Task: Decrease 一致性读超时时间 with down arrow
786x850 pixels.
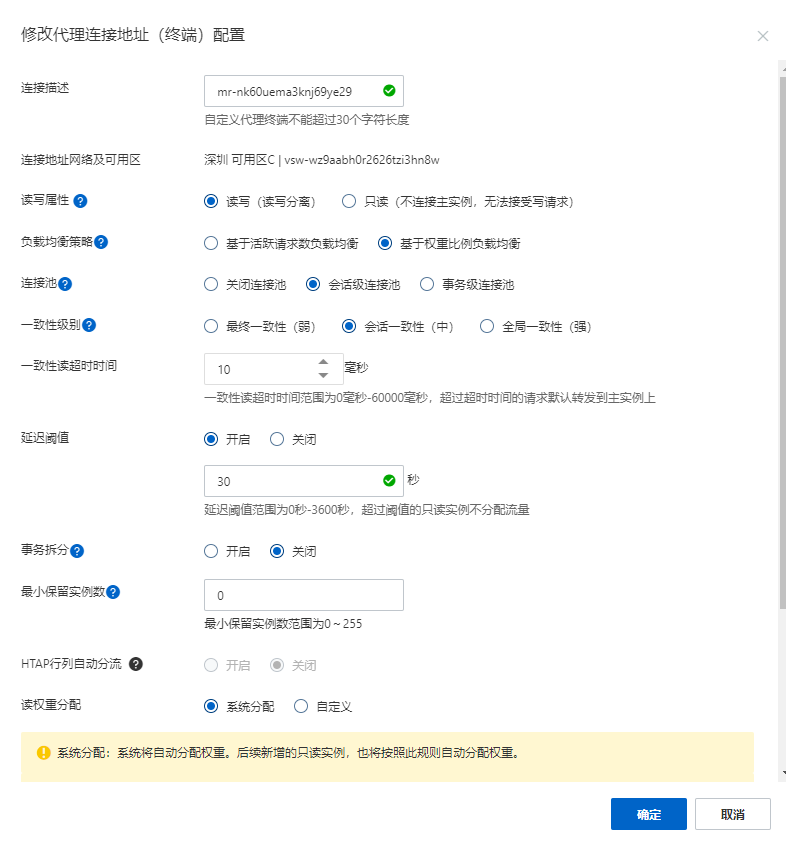Action: pos(323,375)
